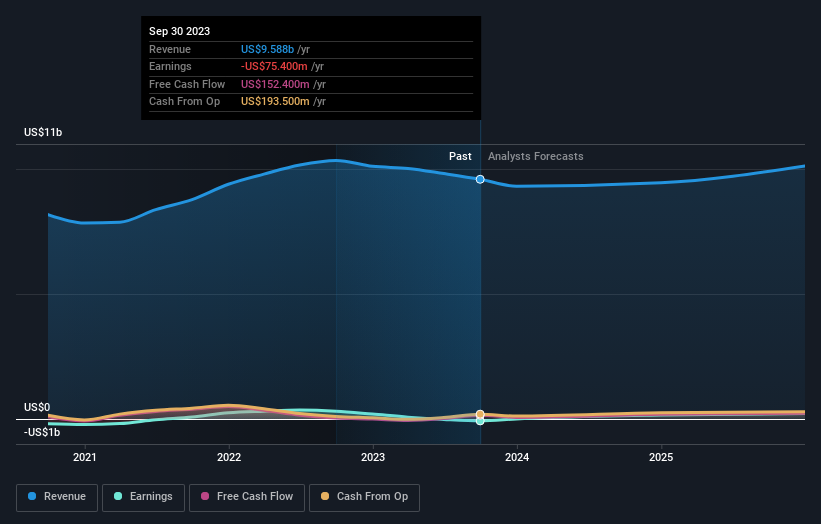Select the 2022 x-axis label
The height and width of the screenshot is (524, 821).
point(229,457)
